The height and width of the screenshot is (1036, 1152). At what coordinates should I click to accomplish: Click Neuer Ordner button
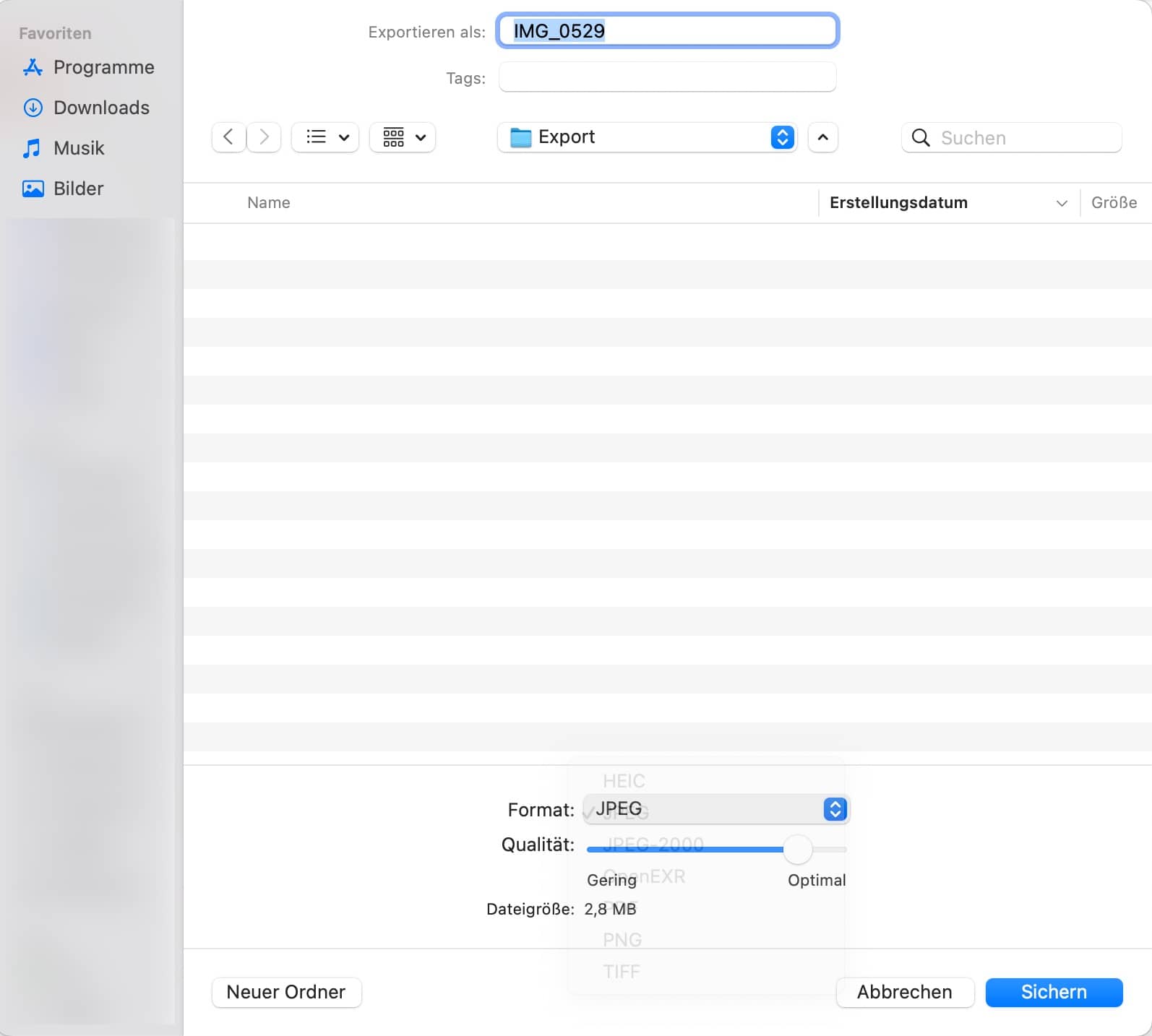pos(286,992)
